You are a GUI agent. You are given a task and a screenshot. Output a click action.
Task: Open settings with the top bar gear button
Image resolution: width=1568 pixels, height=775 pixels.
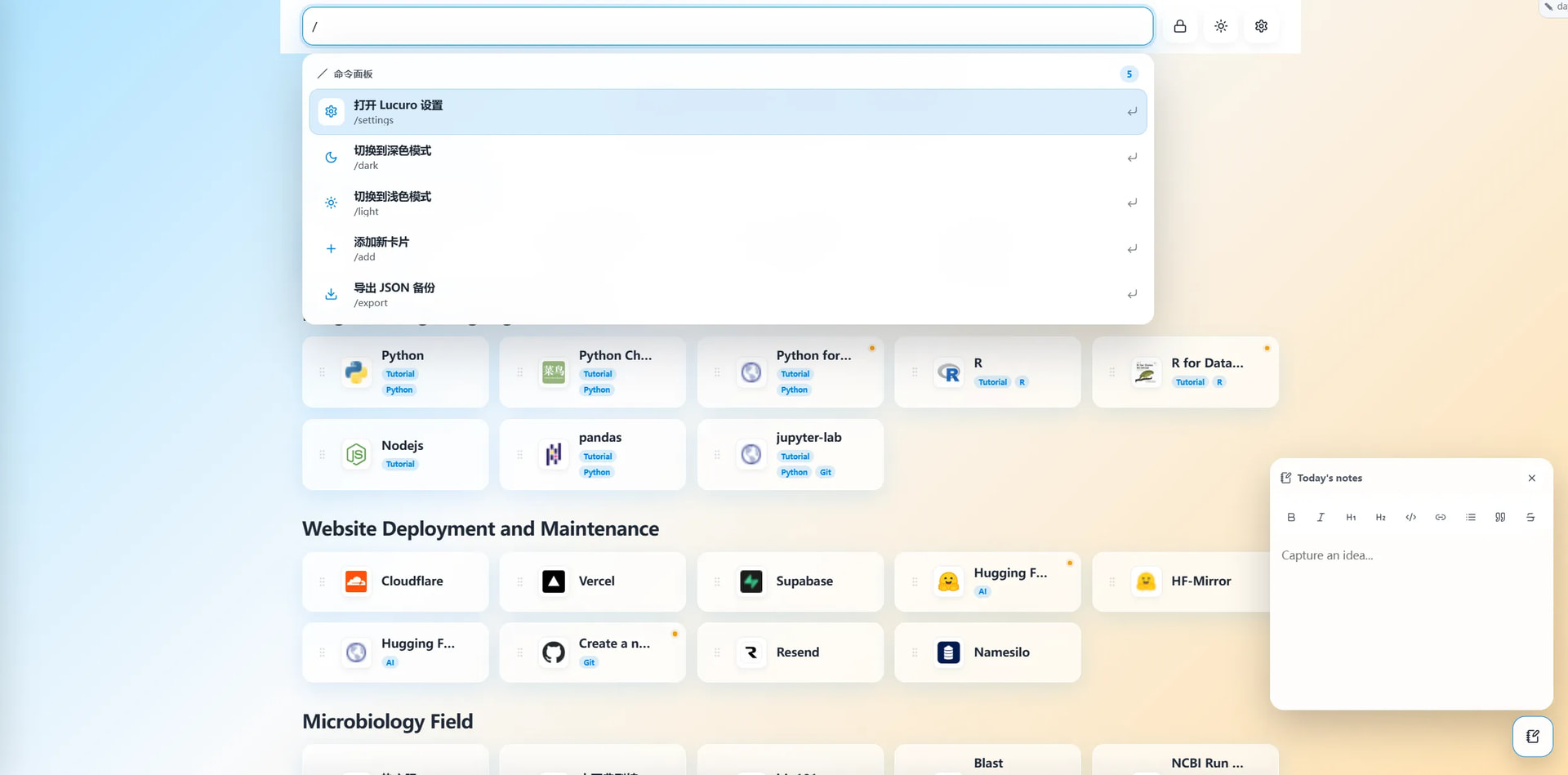(x=1261, y=26)
